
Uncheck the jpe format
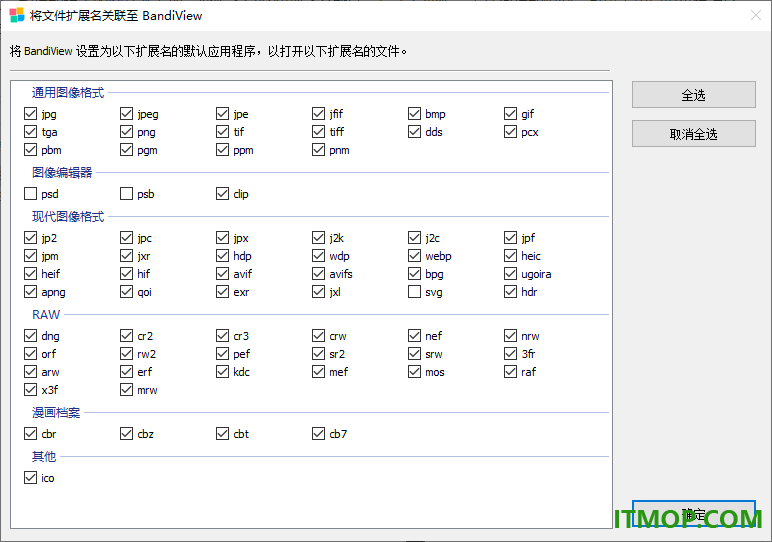(223, 114)
